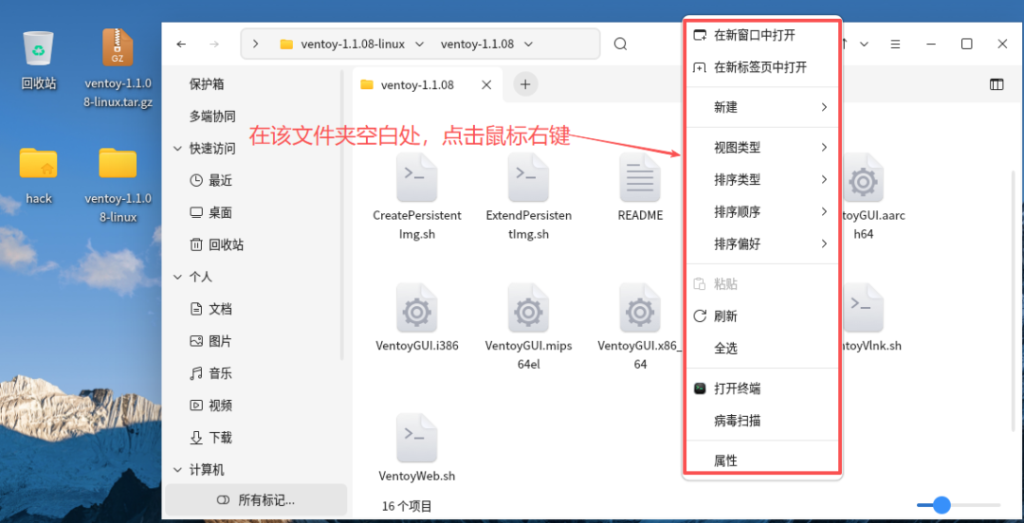Image resolution: width=1024 pixels, height=523 pixels.
Task: Select the README file icon
Action: point(640,177)
